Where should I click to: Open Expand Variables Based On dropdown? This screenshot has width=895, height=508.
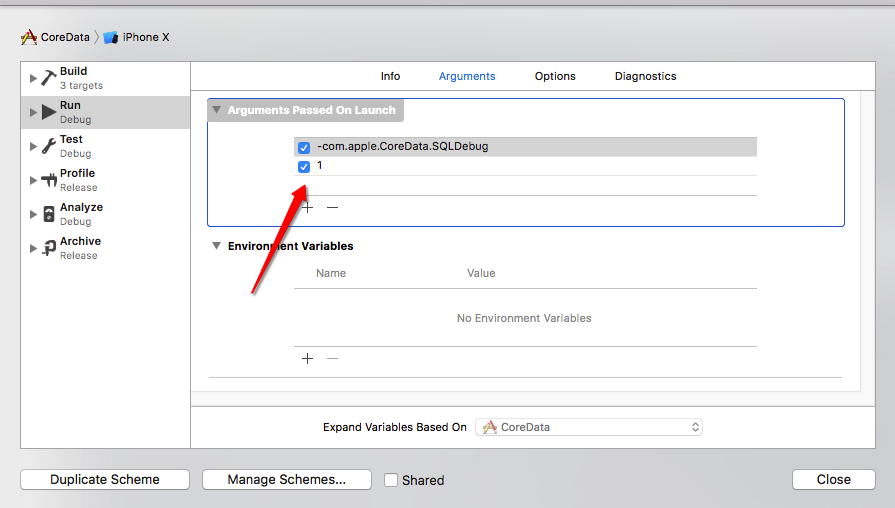(x=588, y=427)
